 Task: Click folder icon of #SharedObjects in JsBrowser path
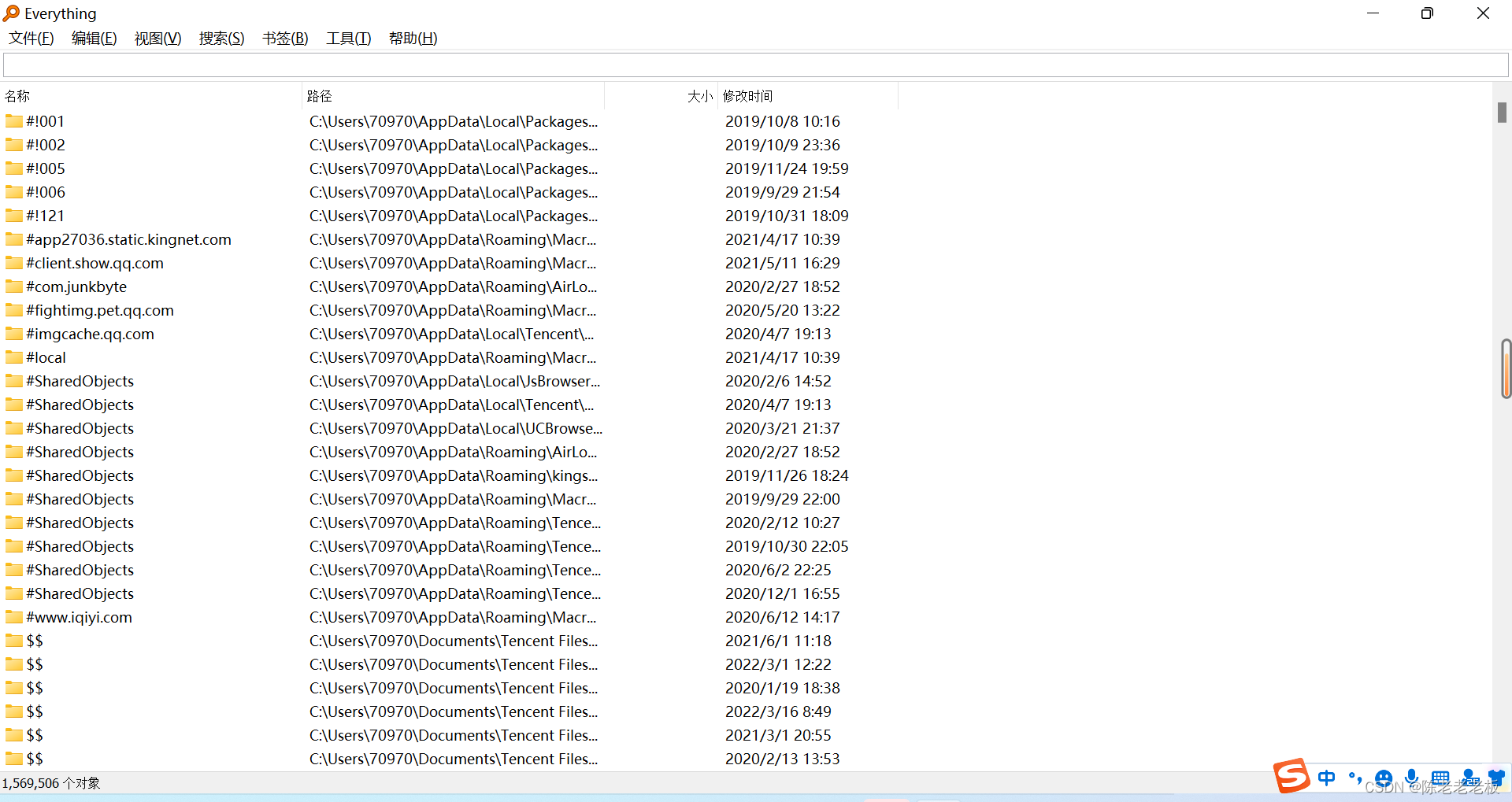[14, 381]
